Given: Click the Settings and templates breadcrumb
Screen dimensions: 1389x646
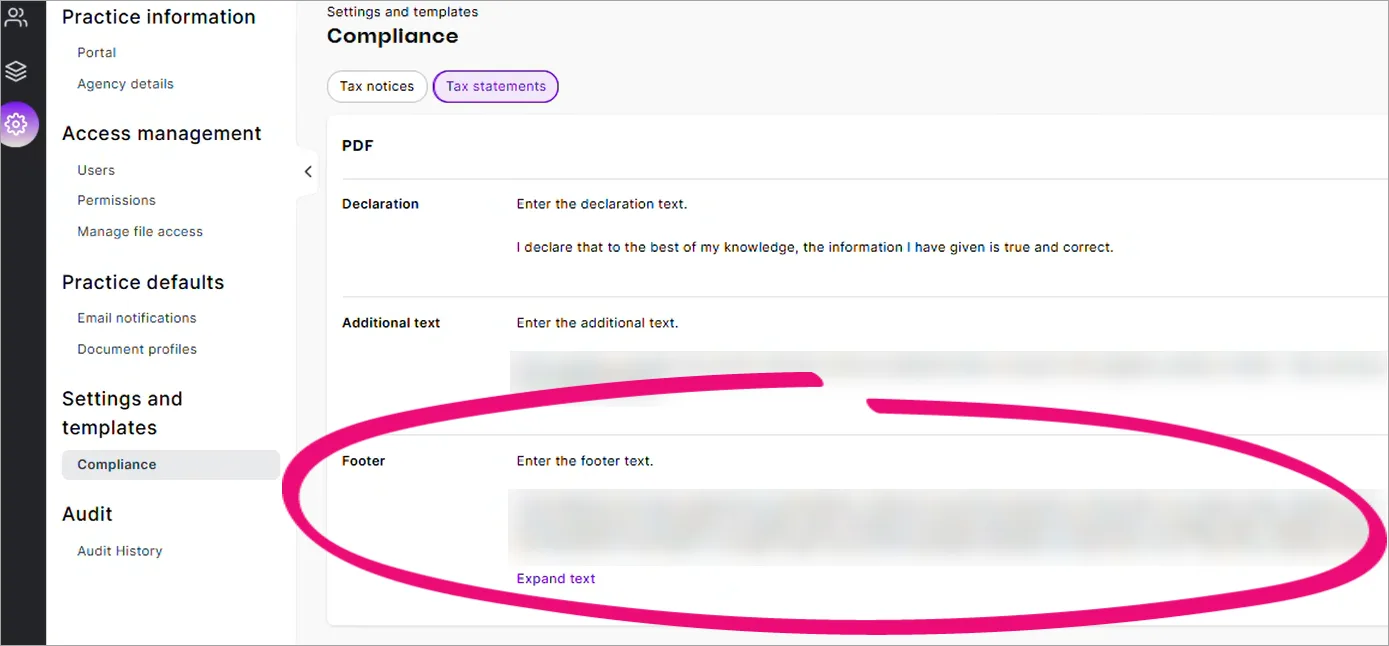Looking at the screenshot, I should coord(402,11).
